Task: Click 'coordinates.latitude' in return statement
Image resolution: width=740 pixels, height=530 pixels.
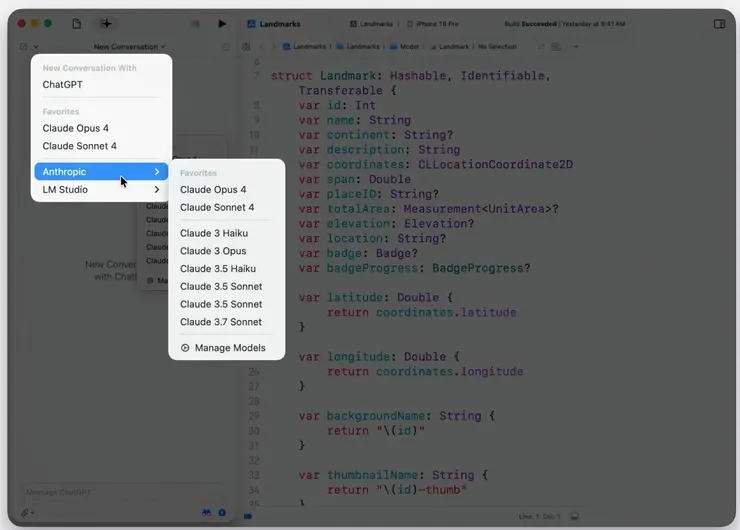Action: [x=446, y=312]
